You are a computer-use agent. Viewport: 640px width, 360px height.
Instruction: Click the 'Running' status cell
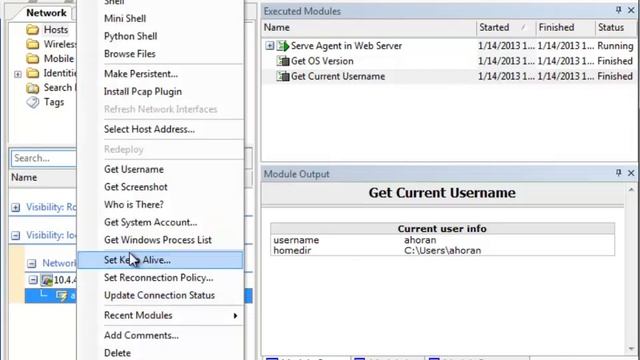coord(616,46)
